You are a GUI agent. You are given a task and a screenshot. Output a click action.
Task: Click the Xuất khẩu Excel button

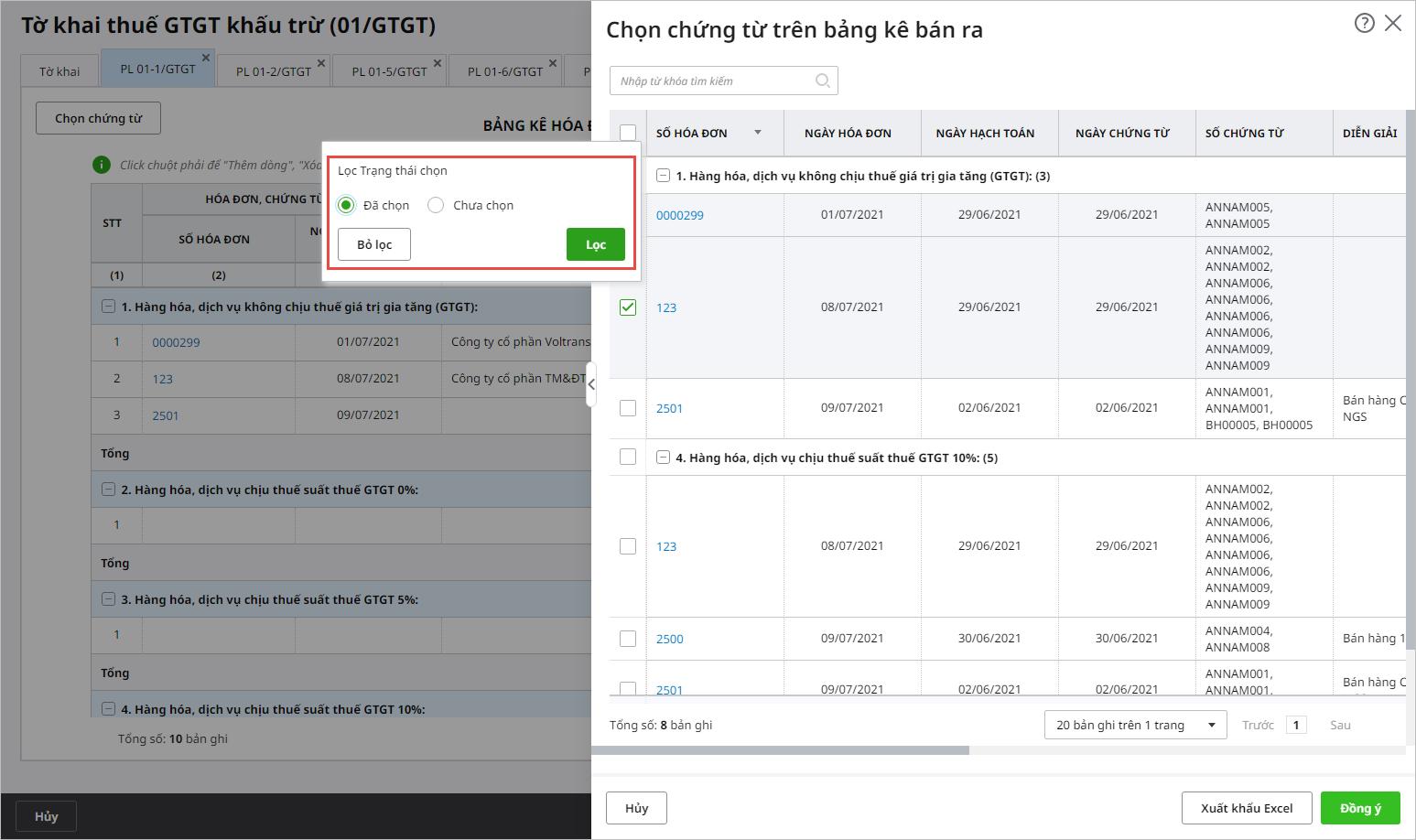1246,808
